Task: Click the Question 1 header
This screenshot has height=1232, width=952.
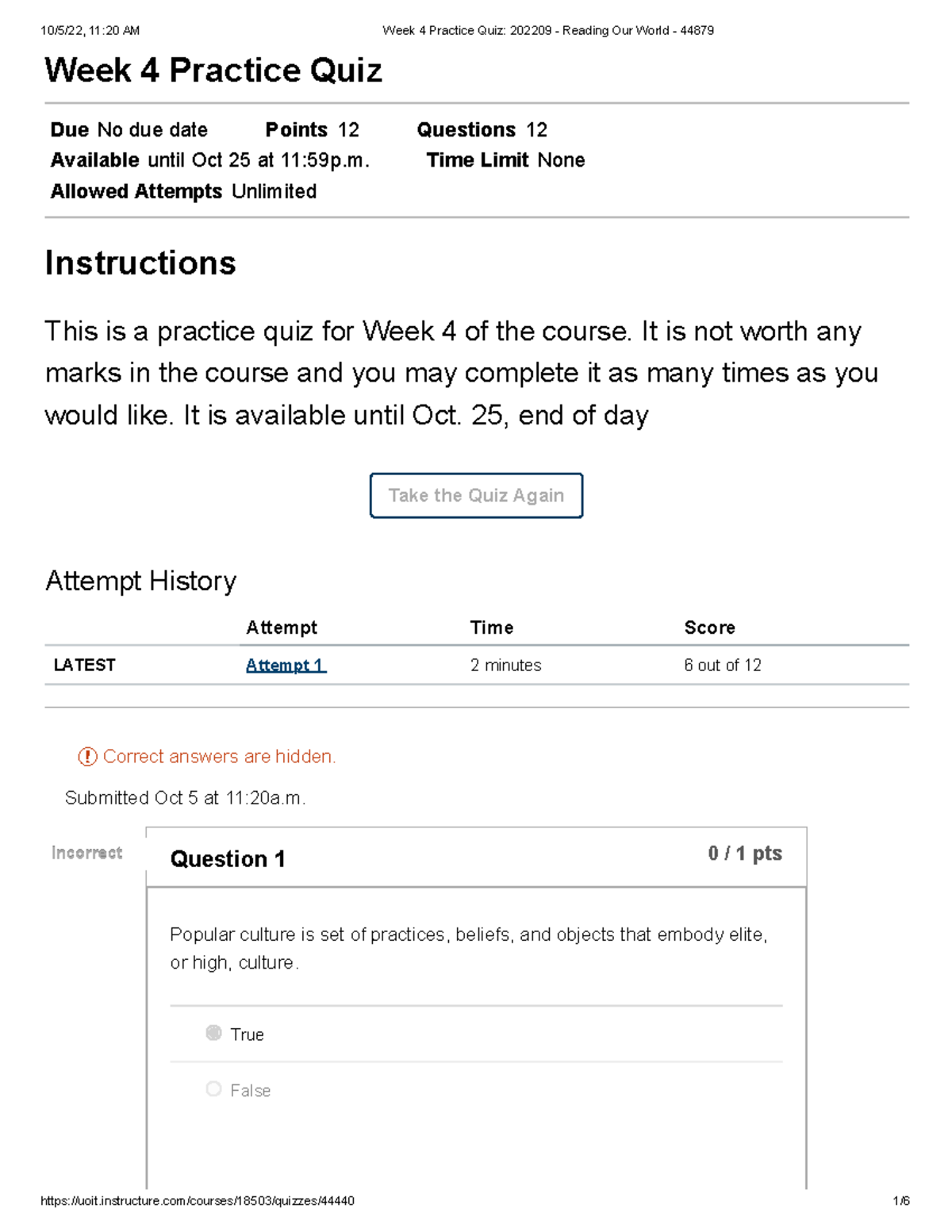Action: coord(228,858)
